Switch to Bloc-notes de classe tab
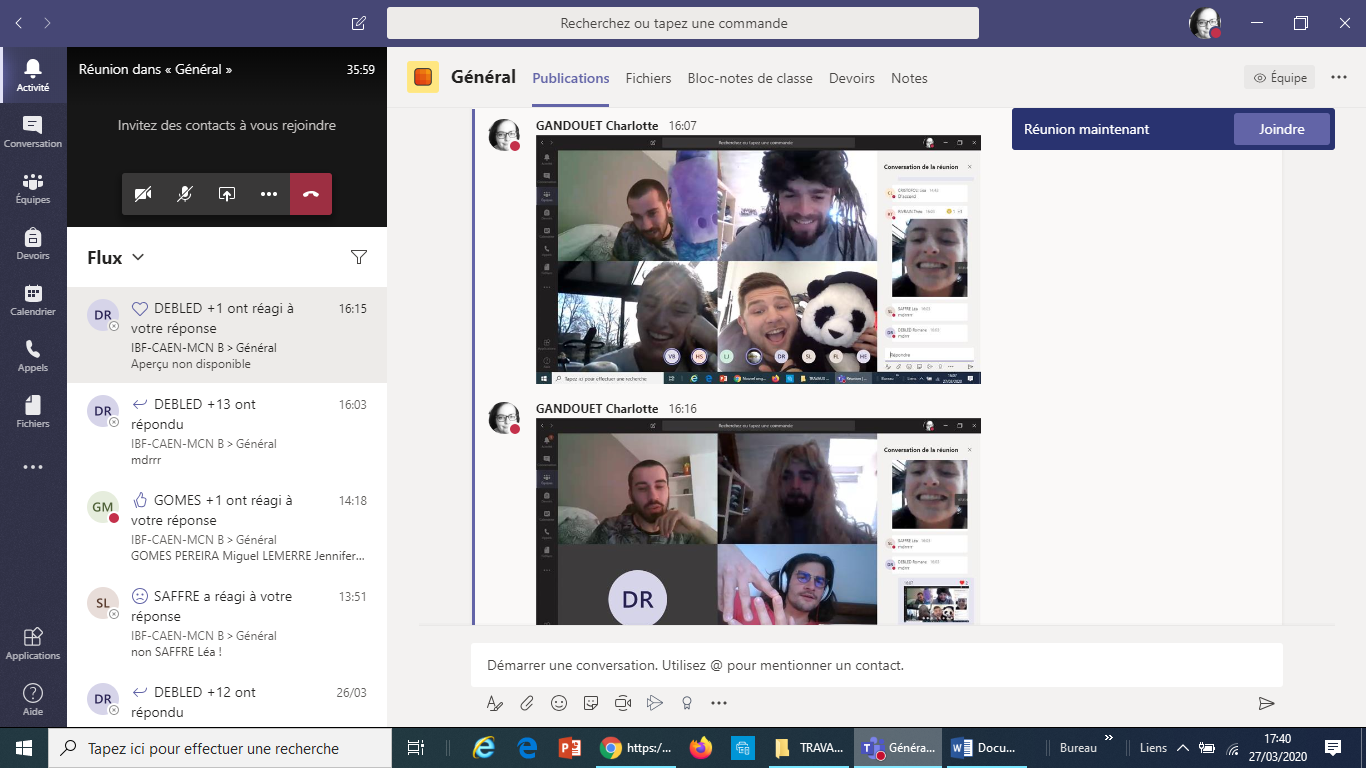 tap(750, 78)
